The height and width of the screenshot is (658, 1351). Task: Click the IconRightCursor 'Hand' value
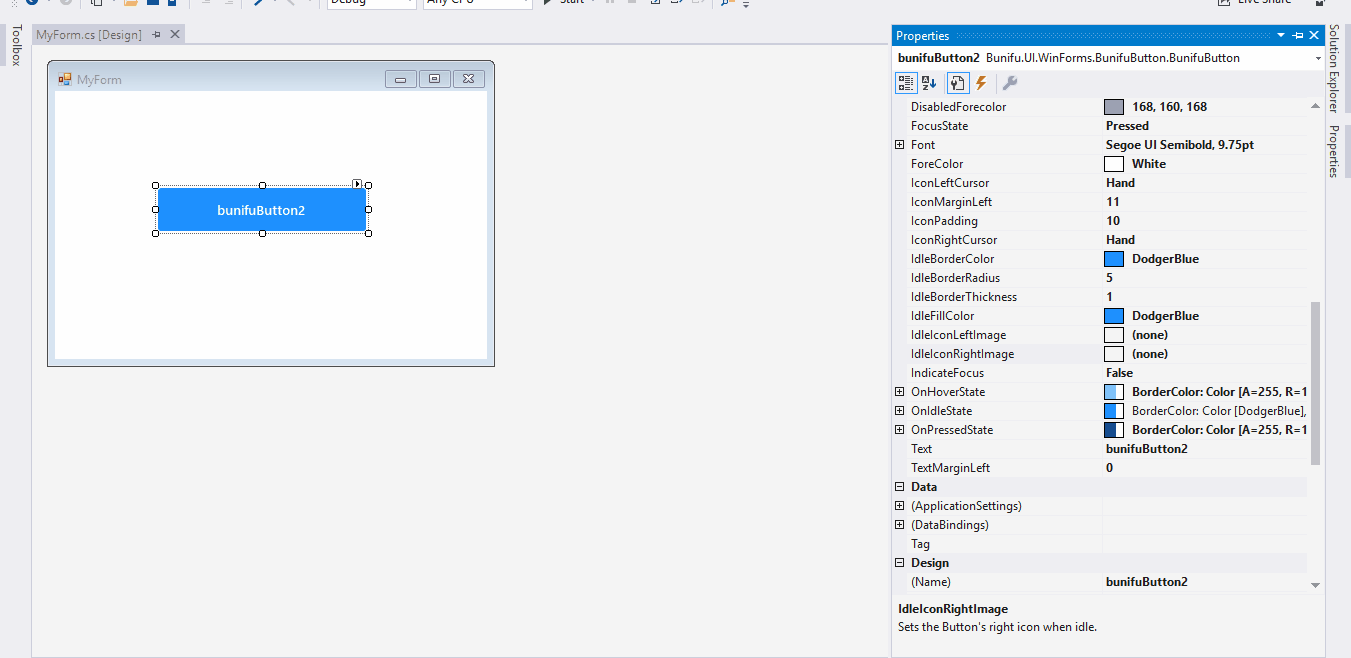tap(1120, 240)
